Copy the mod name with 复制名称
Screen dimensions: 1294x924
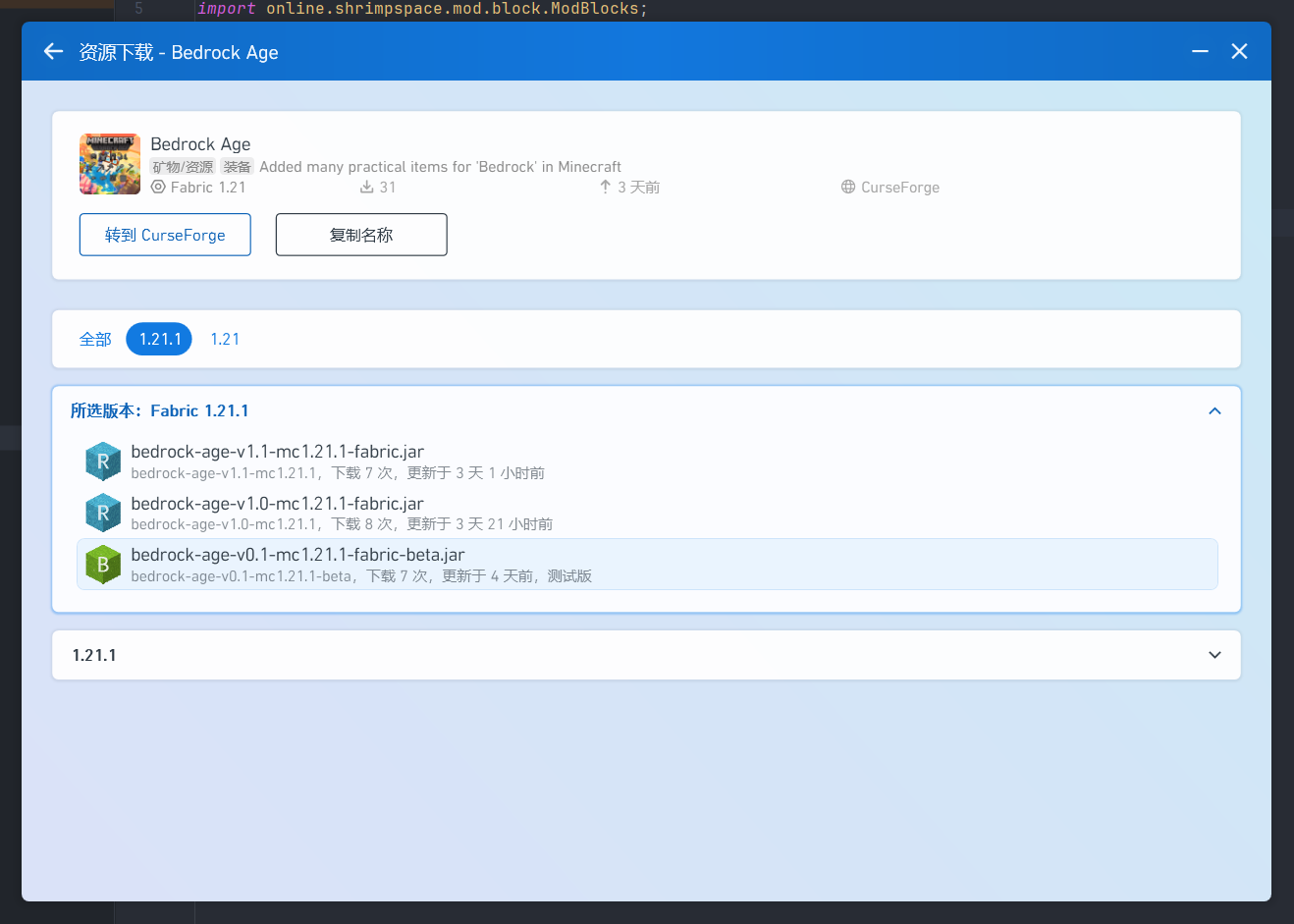click(x=361, y=235)
